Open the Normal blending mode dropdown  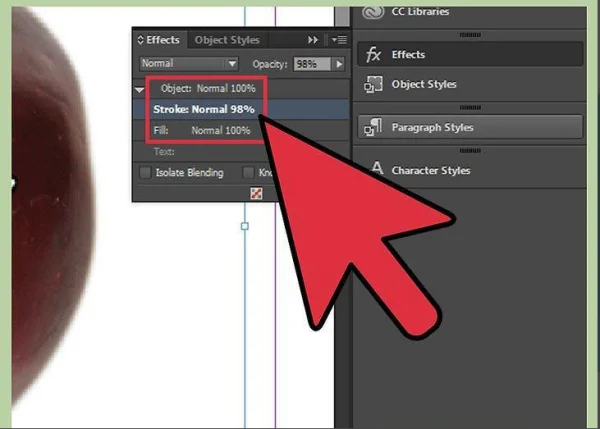point(189,64)
